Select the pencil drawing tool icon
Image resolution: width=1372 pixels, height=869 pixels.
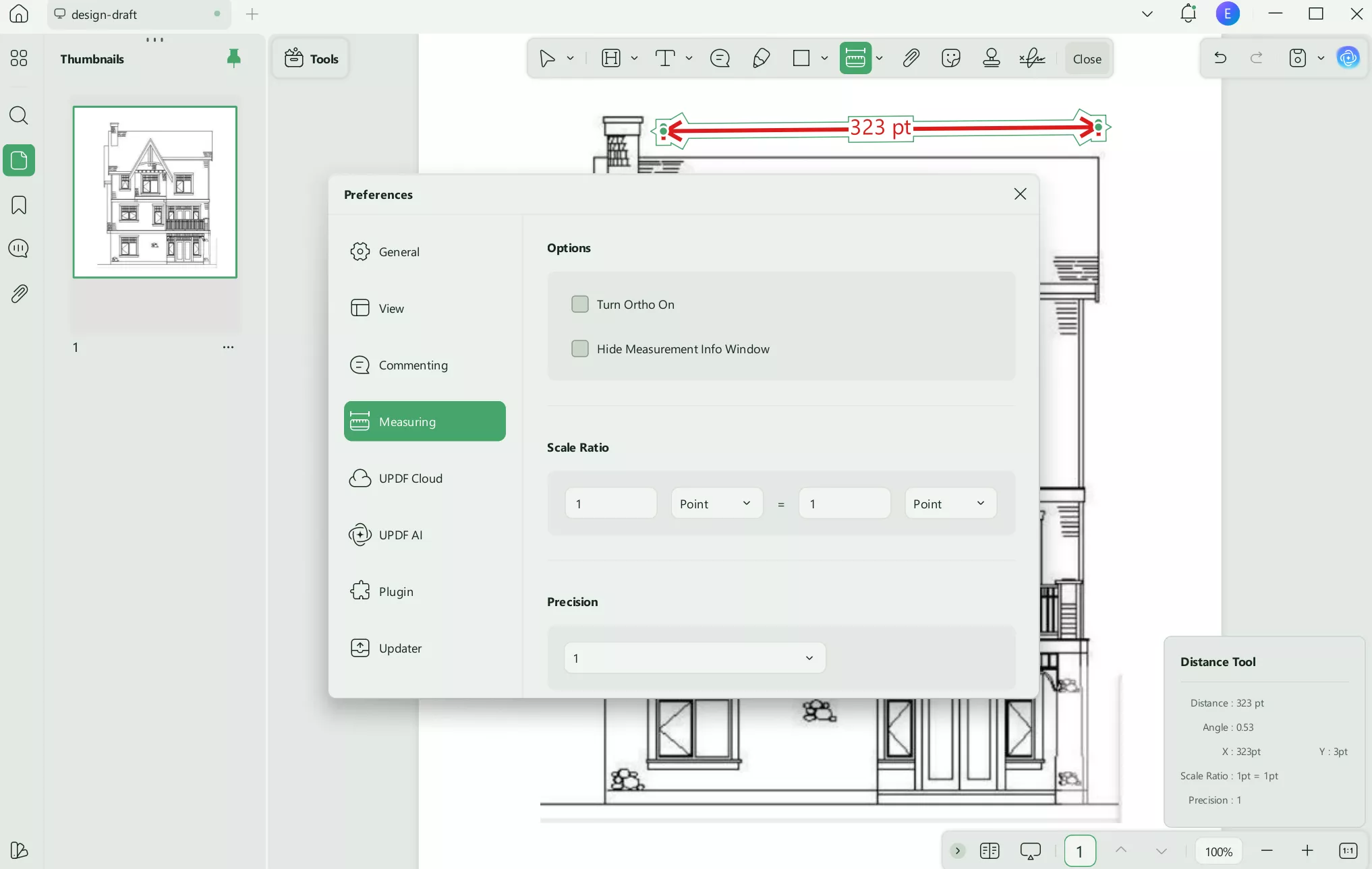(761, 59)
